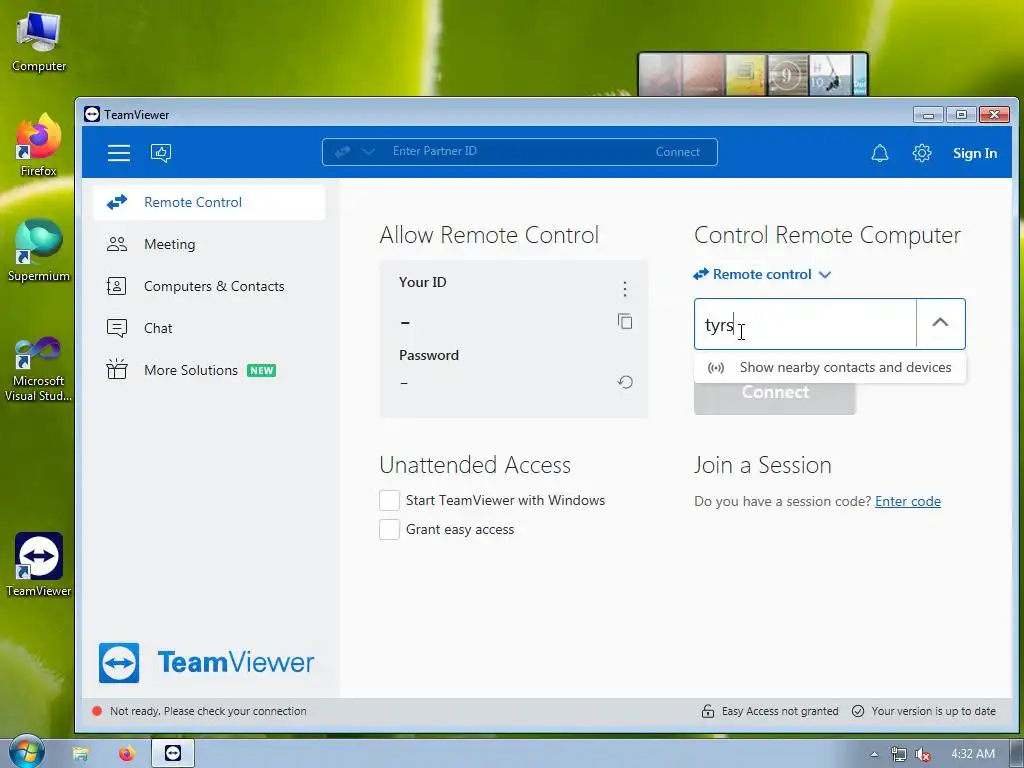Refresh the password with the reload icon
The image size is (1024, 768).
click(625, 382)
